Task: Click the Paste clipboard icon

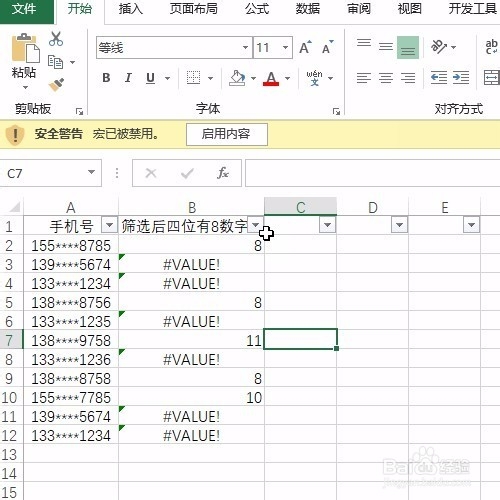Action: [25, 48]
